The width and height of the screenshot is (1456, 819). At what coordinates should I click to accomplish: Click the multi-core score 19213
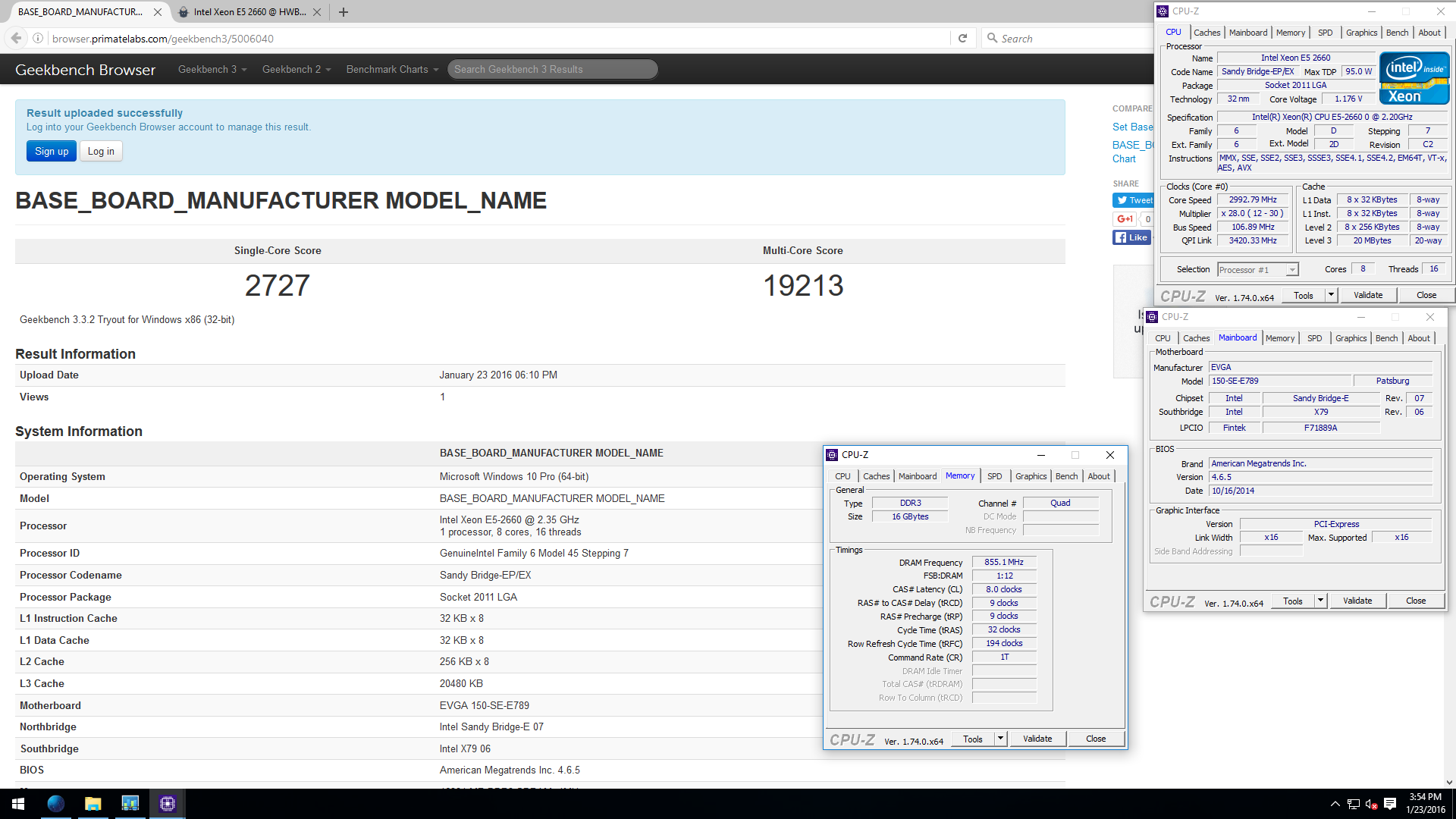coord(803,285)
